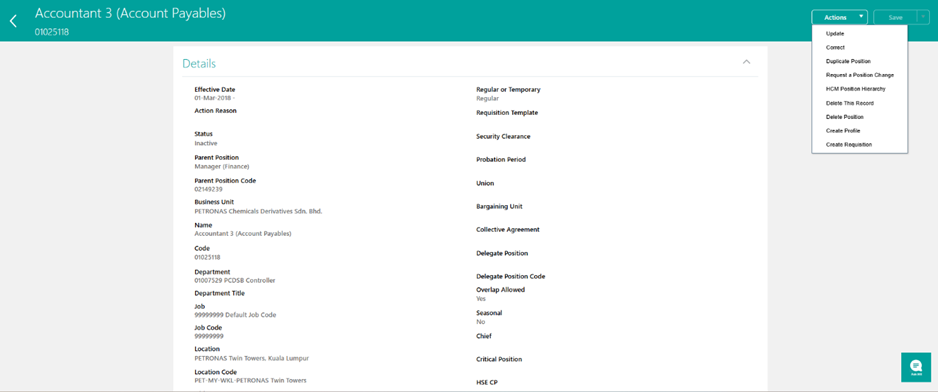
Task: Open the chat assistant icon
Action: 916,367
